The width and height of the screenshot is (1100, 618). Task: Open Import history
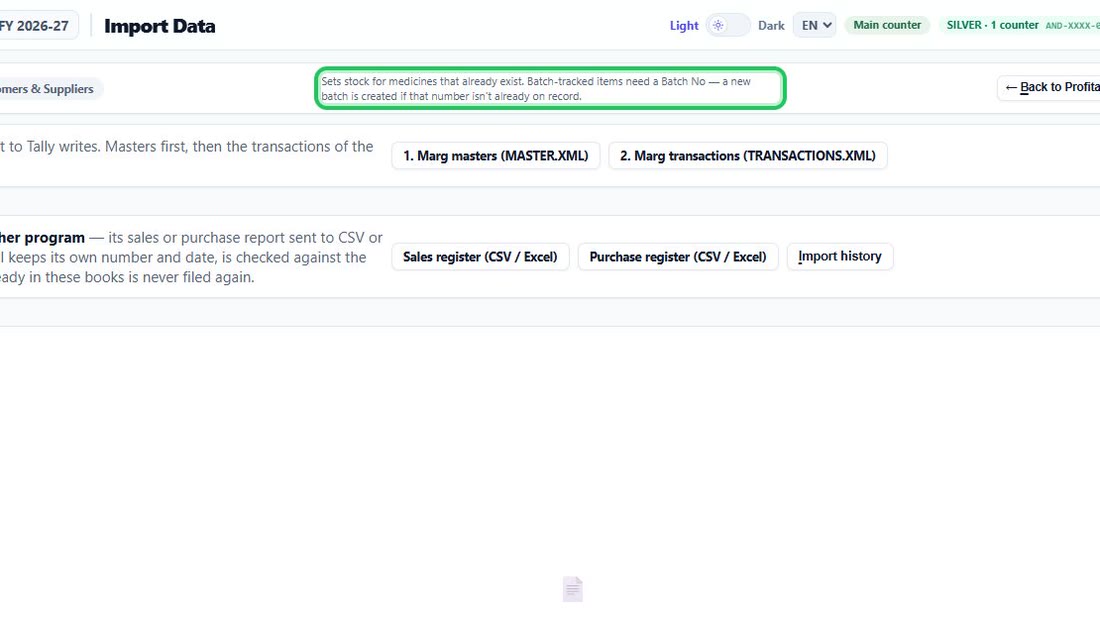[x=840, y=257]
